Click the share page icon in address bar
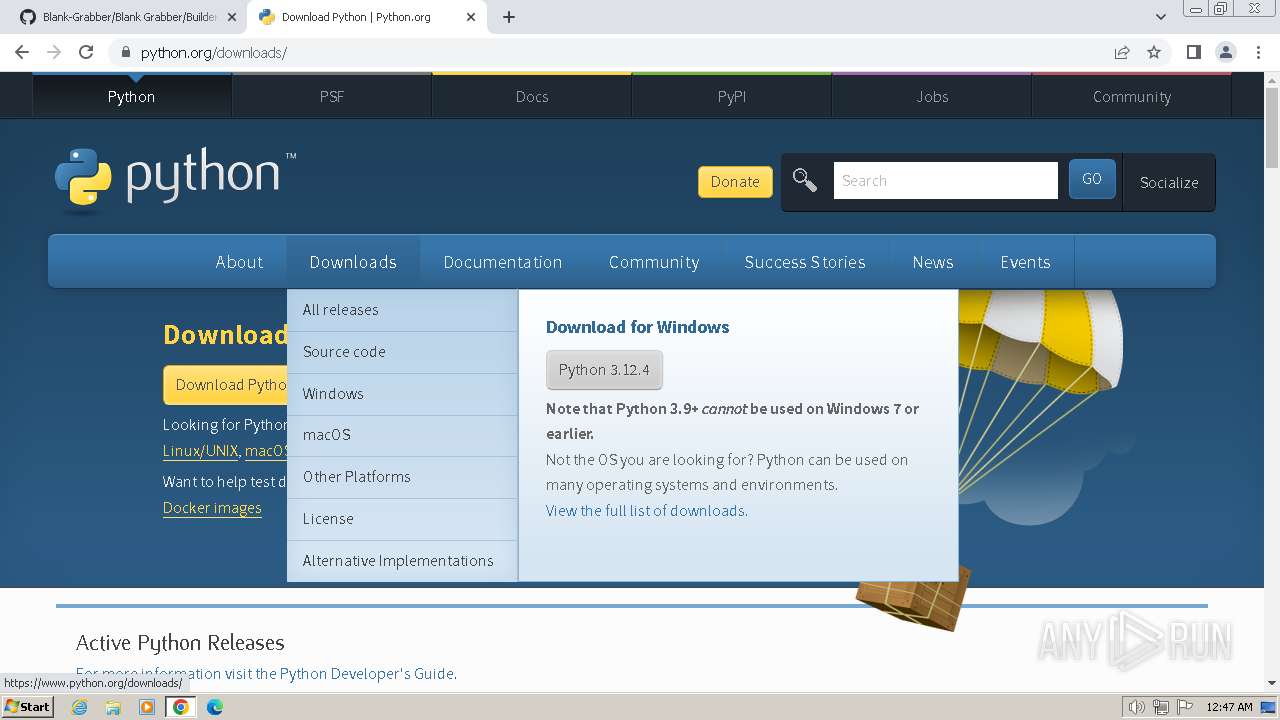Screen dimensions: 1280x720 pyautogui.click(x=1122, y=52)
